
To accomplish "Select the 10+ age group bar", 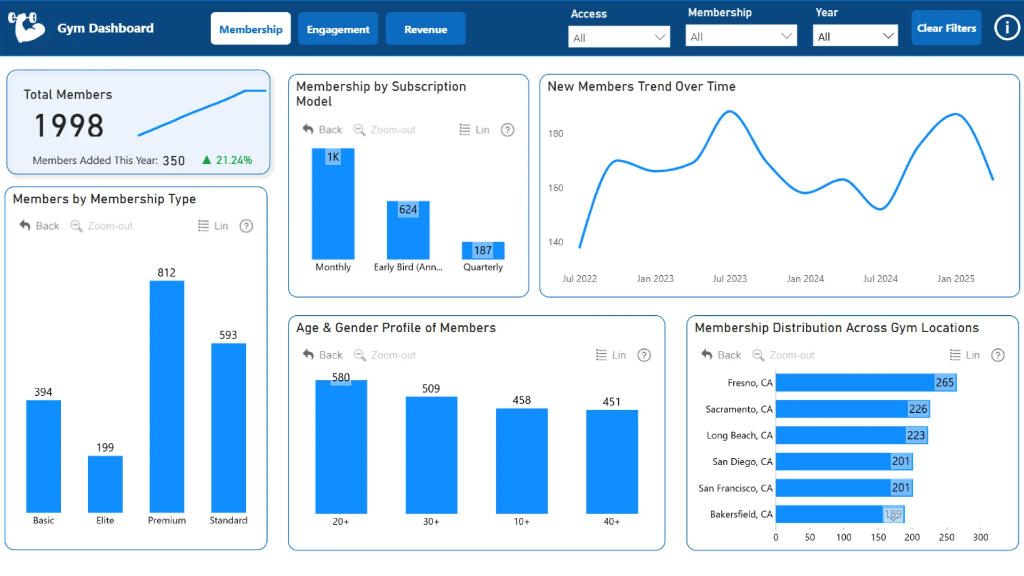I will 522,461.
